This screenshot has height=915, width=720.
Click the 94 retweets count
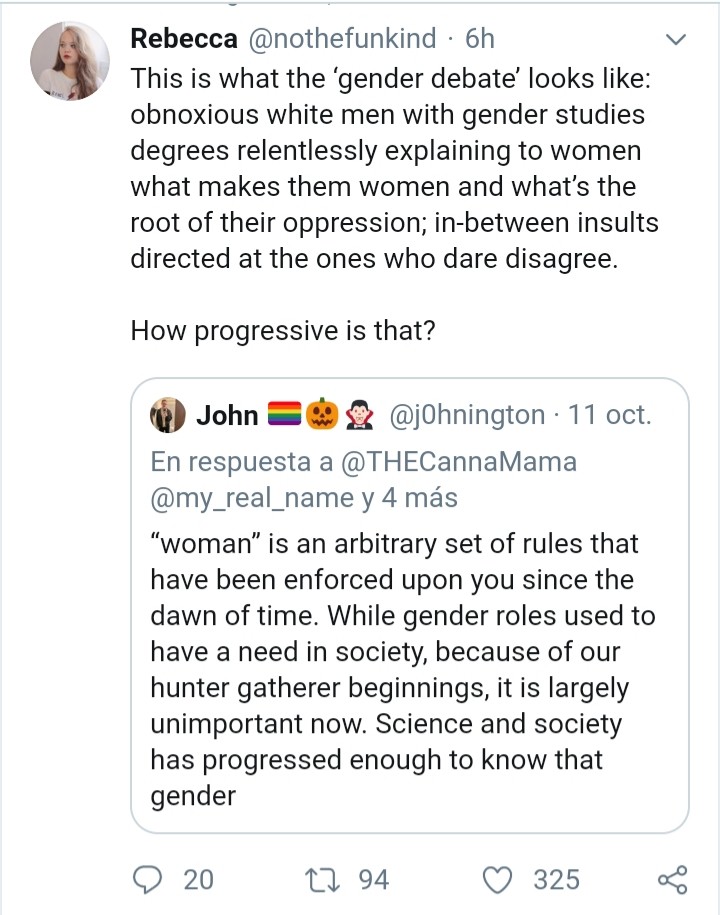coord(373,879)
